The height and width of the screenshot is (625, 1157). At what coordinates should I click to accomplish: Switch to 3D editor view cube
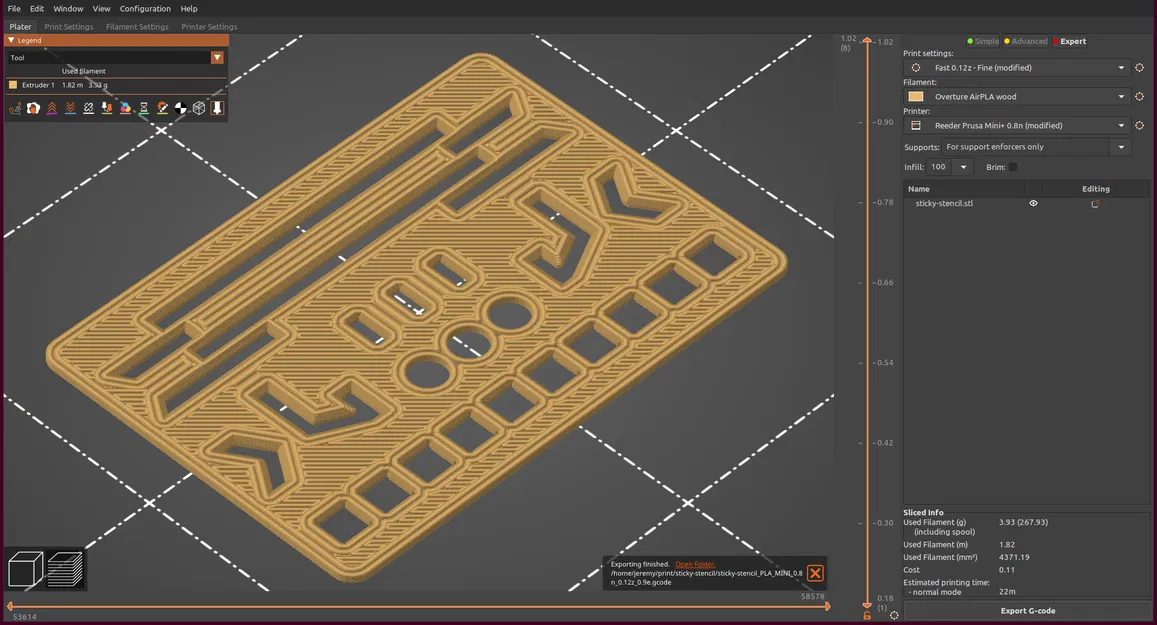coord(25,569)
